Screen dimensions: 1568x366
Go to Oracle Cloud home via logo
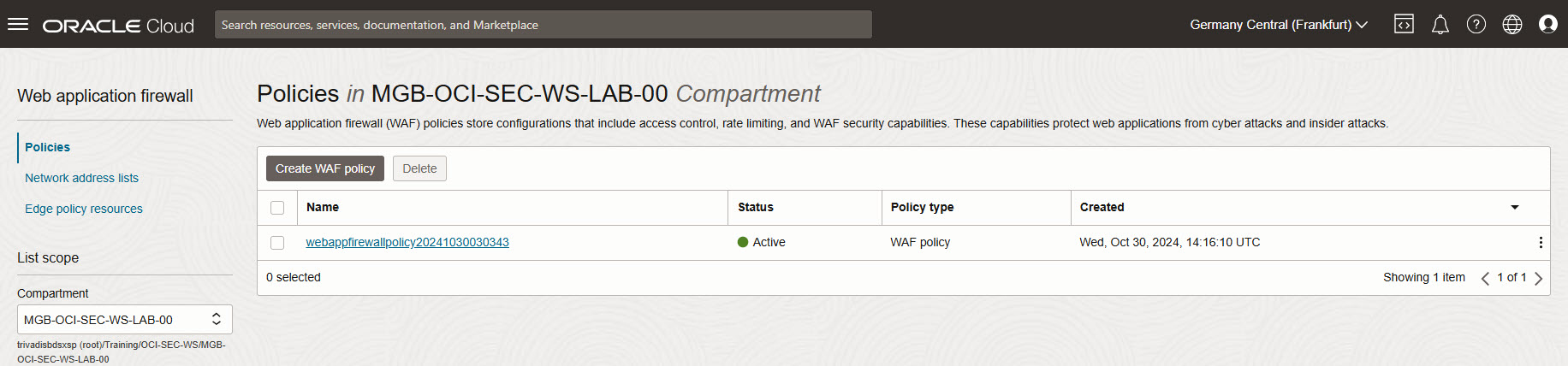pos(119,26)
